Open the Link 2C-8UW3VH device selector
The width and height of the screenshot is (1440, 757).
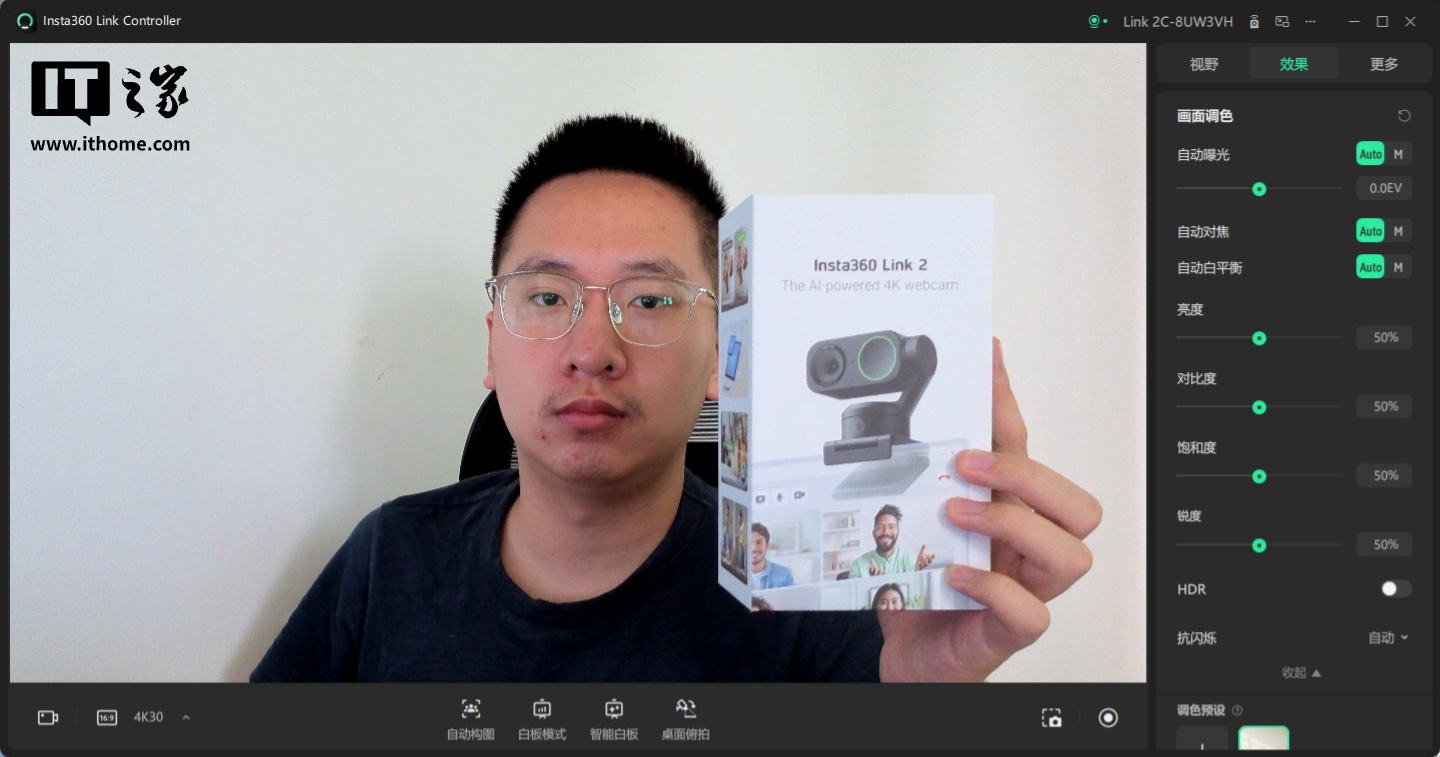click(x=1178, y=21)
